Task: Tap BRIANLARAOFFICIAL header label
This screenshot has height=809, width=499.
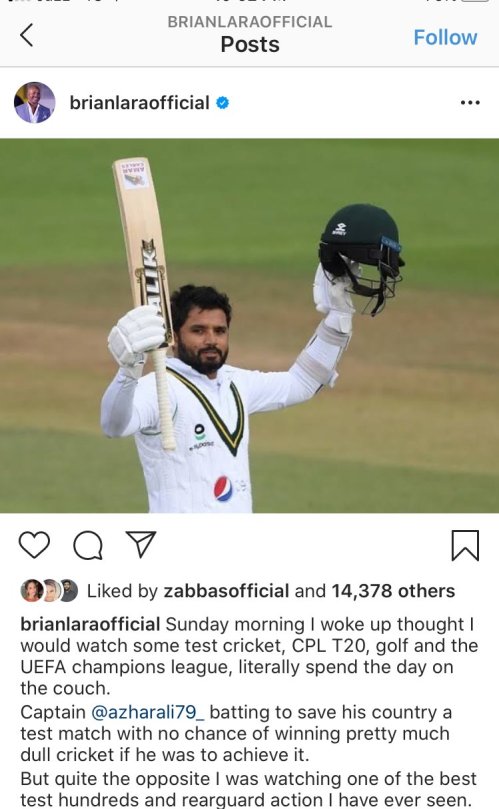Action: pos(250,22)
